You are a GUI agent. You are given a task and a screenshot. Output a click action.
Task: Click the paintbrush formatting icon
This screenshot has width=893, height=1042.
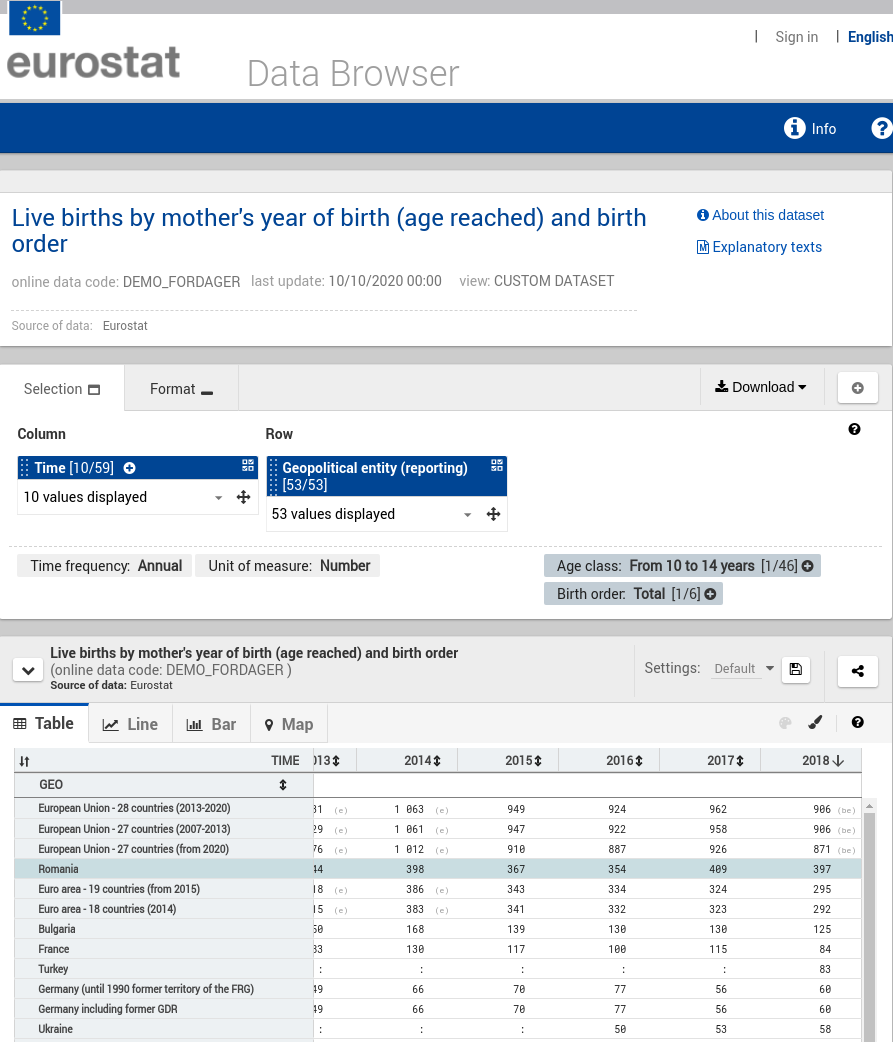(x=815, y=723)
